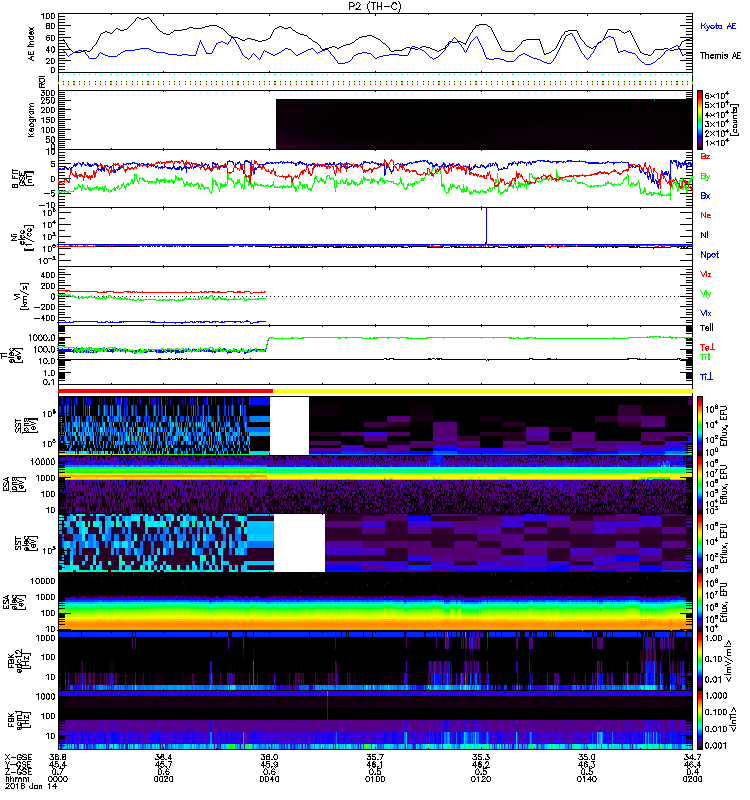Click the ESA ions Eflux color bar
Image resolution: width=750 pixels, height=800 pixels.
click(x=700, y=484)
